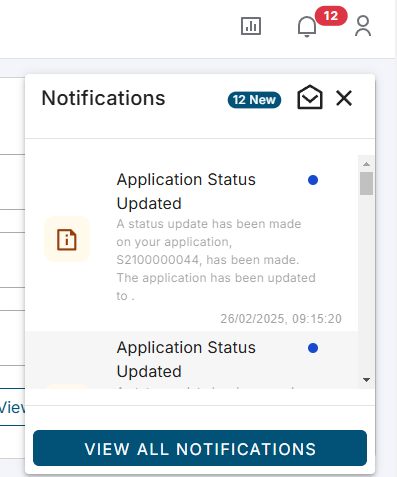Mark all as read envelope icon
The width and height of the screenshot is (397, 477).
310,98
